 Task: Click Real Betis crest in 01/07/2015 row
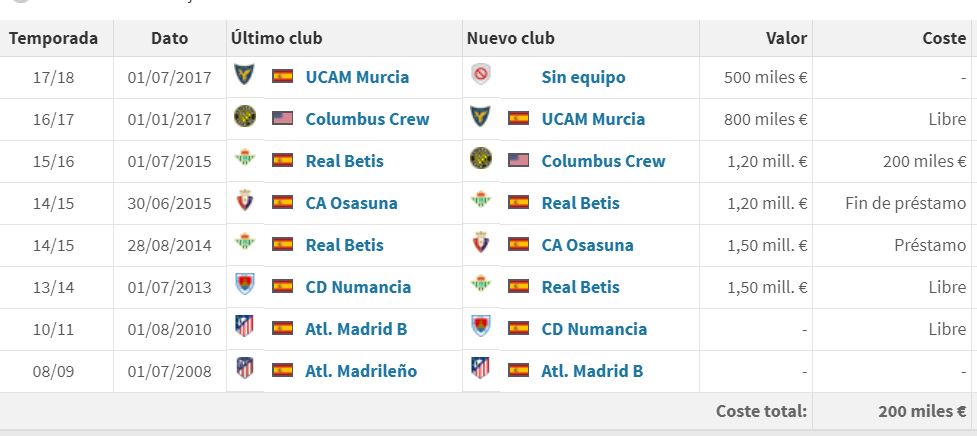243,160
